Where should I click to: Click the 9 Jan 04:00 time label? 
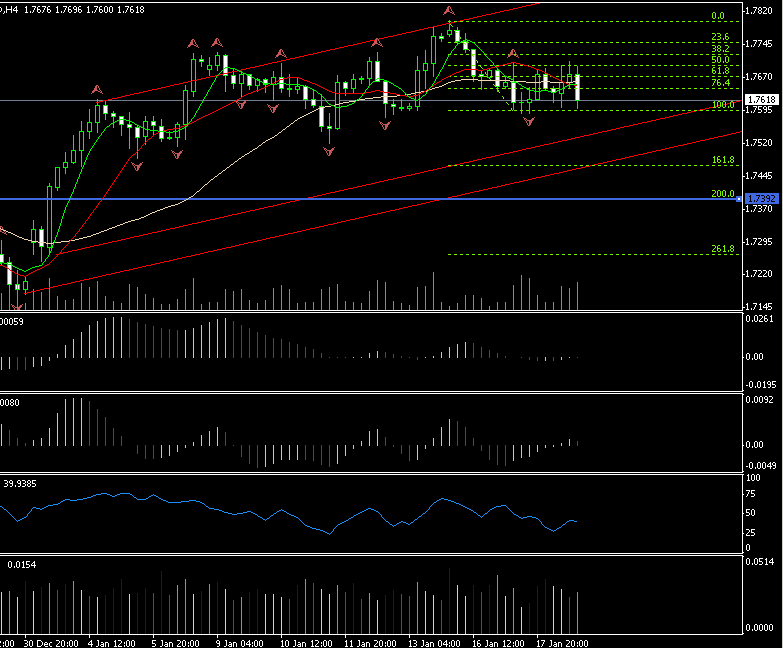click(x=240, y=643)
